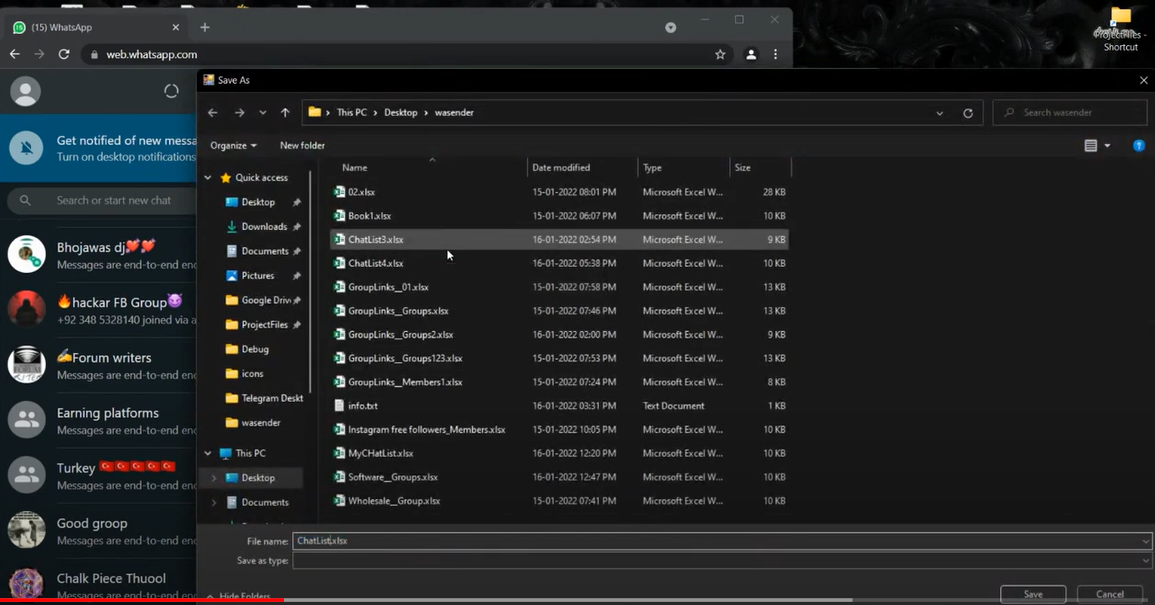Click the bookmark star in Chrome address bar
The image size is (1155, 605).
point(720,55)
